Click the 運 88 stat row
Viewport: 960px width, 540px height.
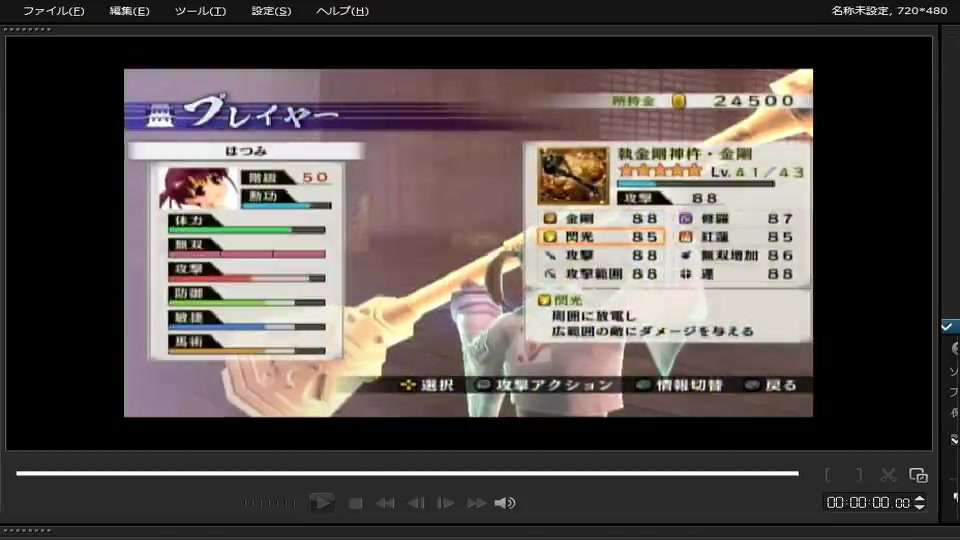(737, 274)
